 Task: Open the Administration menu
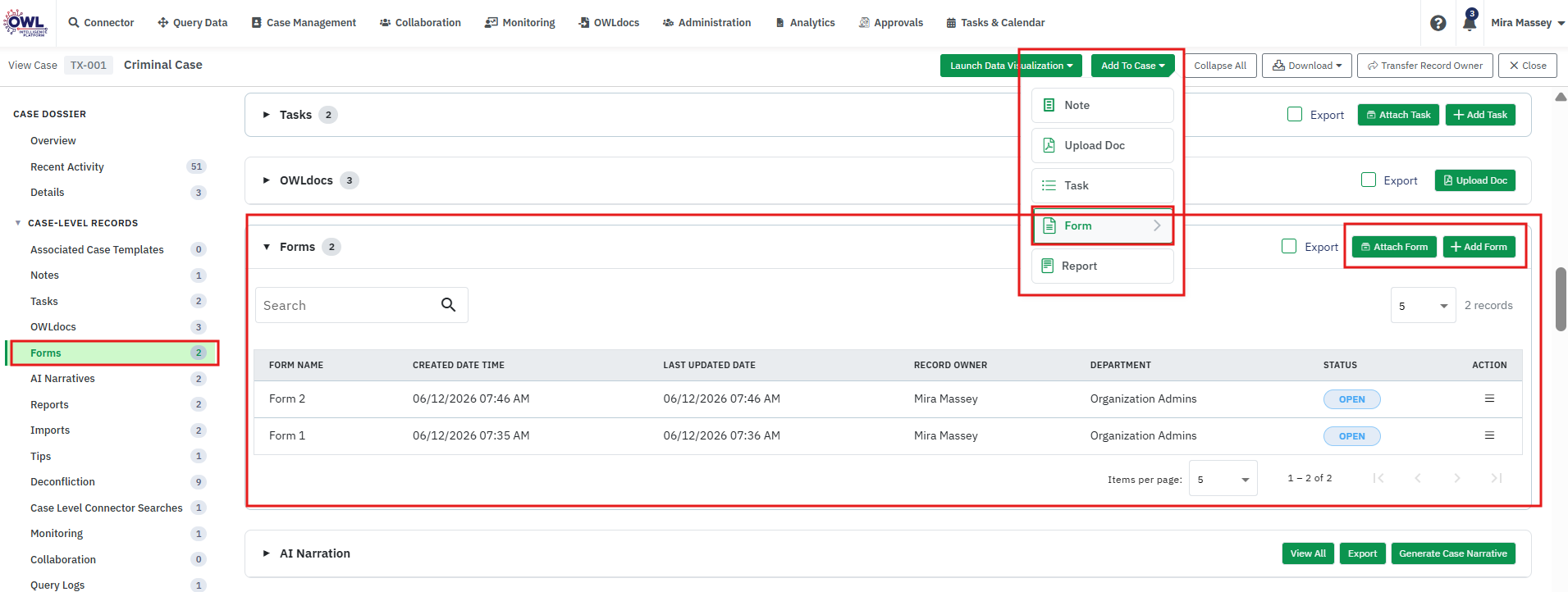point(706,23)
